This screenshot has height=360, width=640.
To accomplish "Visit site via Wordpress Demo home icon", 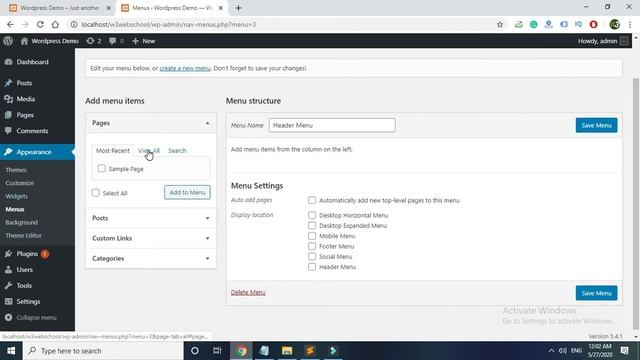I will (x=49, y=41).
